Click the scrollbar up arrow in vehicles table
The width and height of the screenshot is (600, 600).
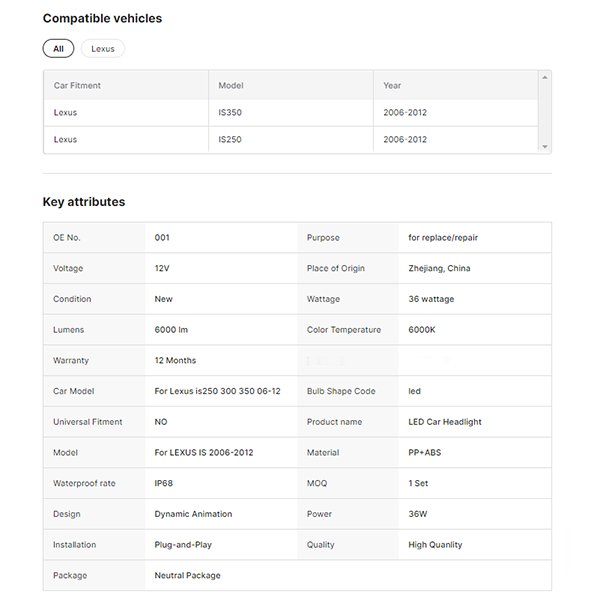click(544, 77)
